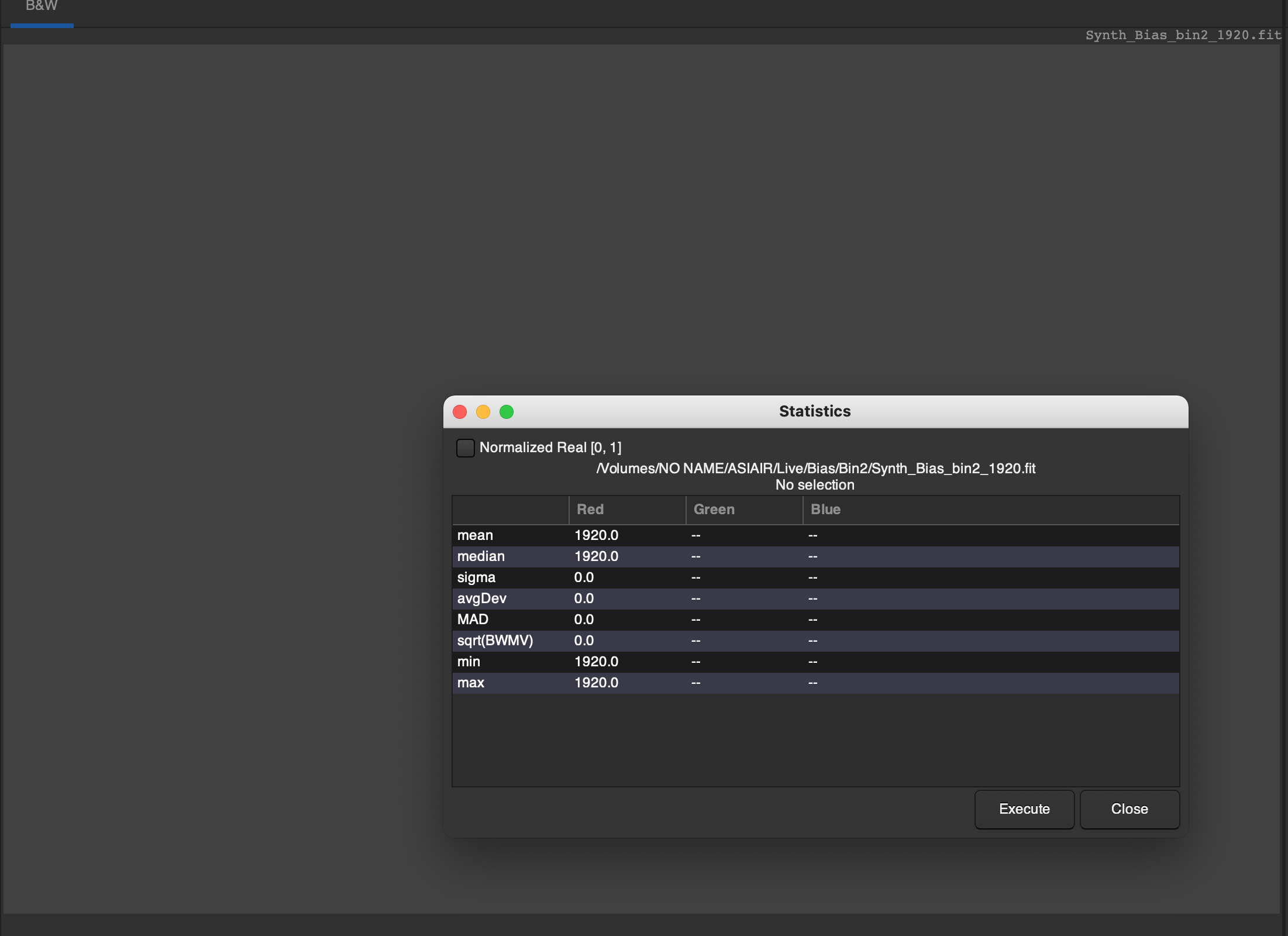Click the Close button in Statistics
This screenshot has width=1288, height=936.
tap(1129, 809)
